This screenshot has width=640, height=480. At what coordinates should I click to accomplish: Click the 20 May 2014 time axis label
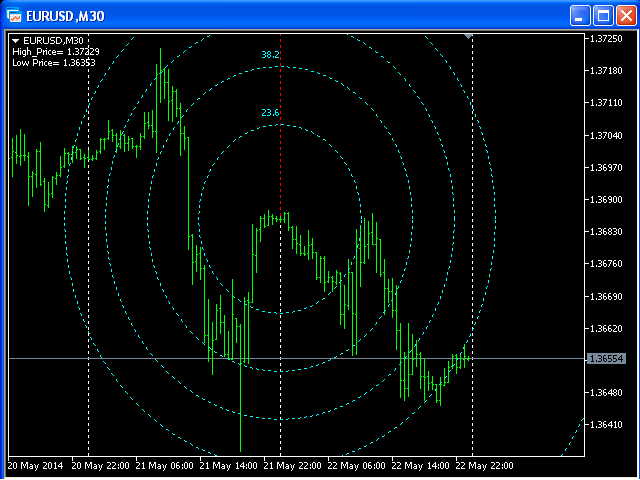pyautogui.click(x=36, y=466)
